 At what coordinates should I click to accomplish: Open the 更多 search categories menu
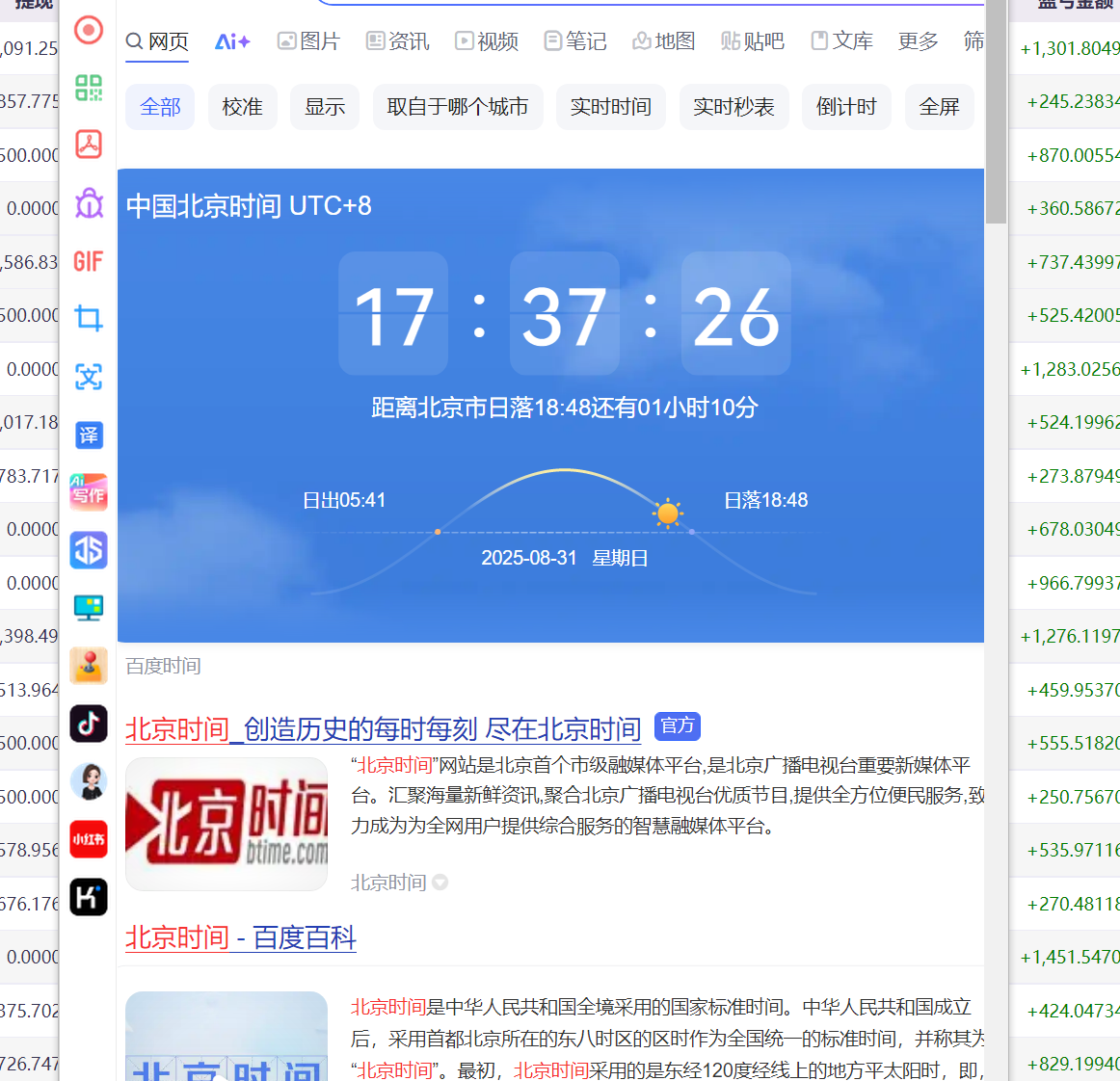(918, 41)
